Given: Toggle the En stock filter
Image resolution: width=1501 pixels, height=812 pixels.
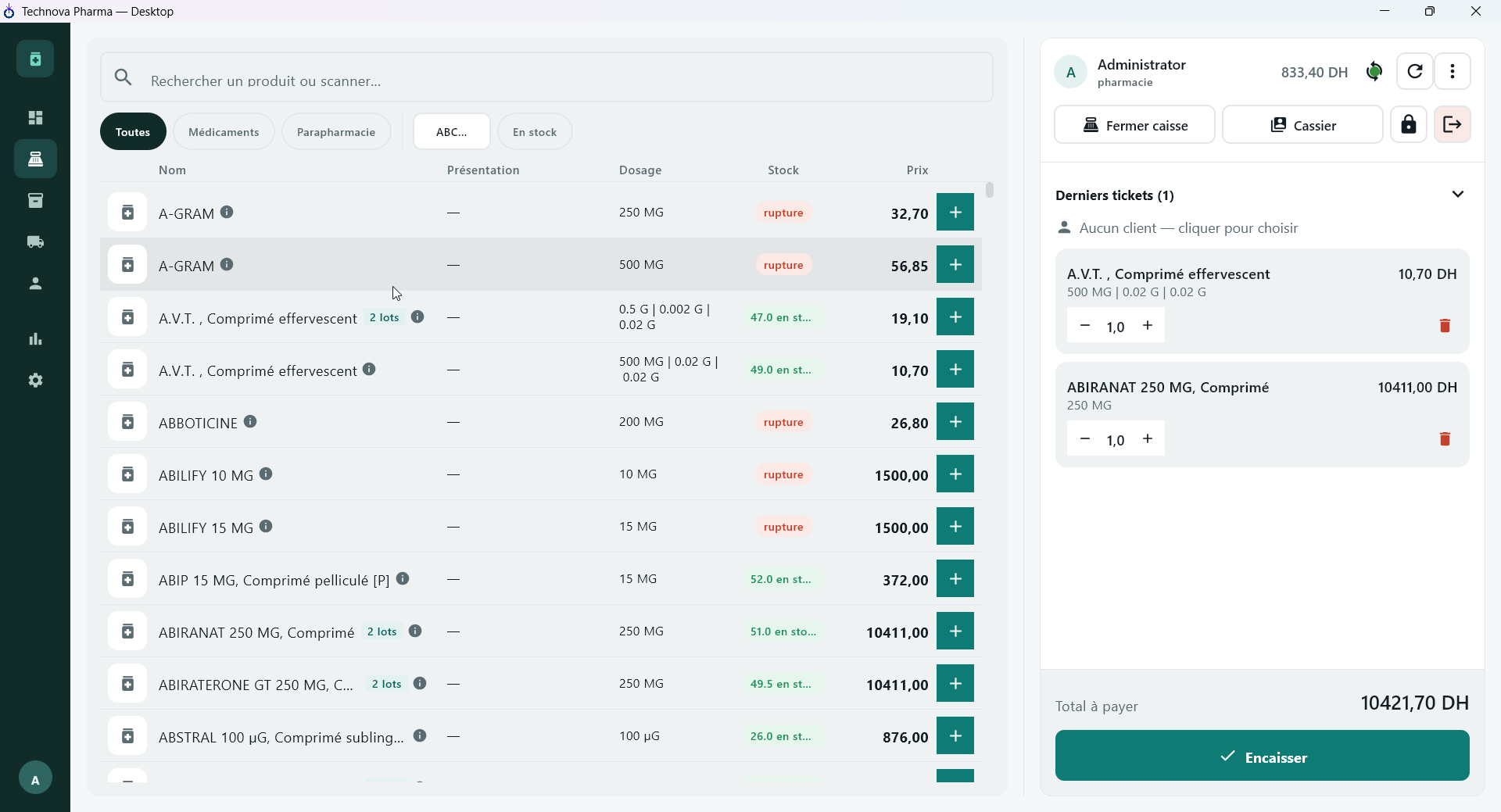Looking at the screenshot, I should point(535,132).
